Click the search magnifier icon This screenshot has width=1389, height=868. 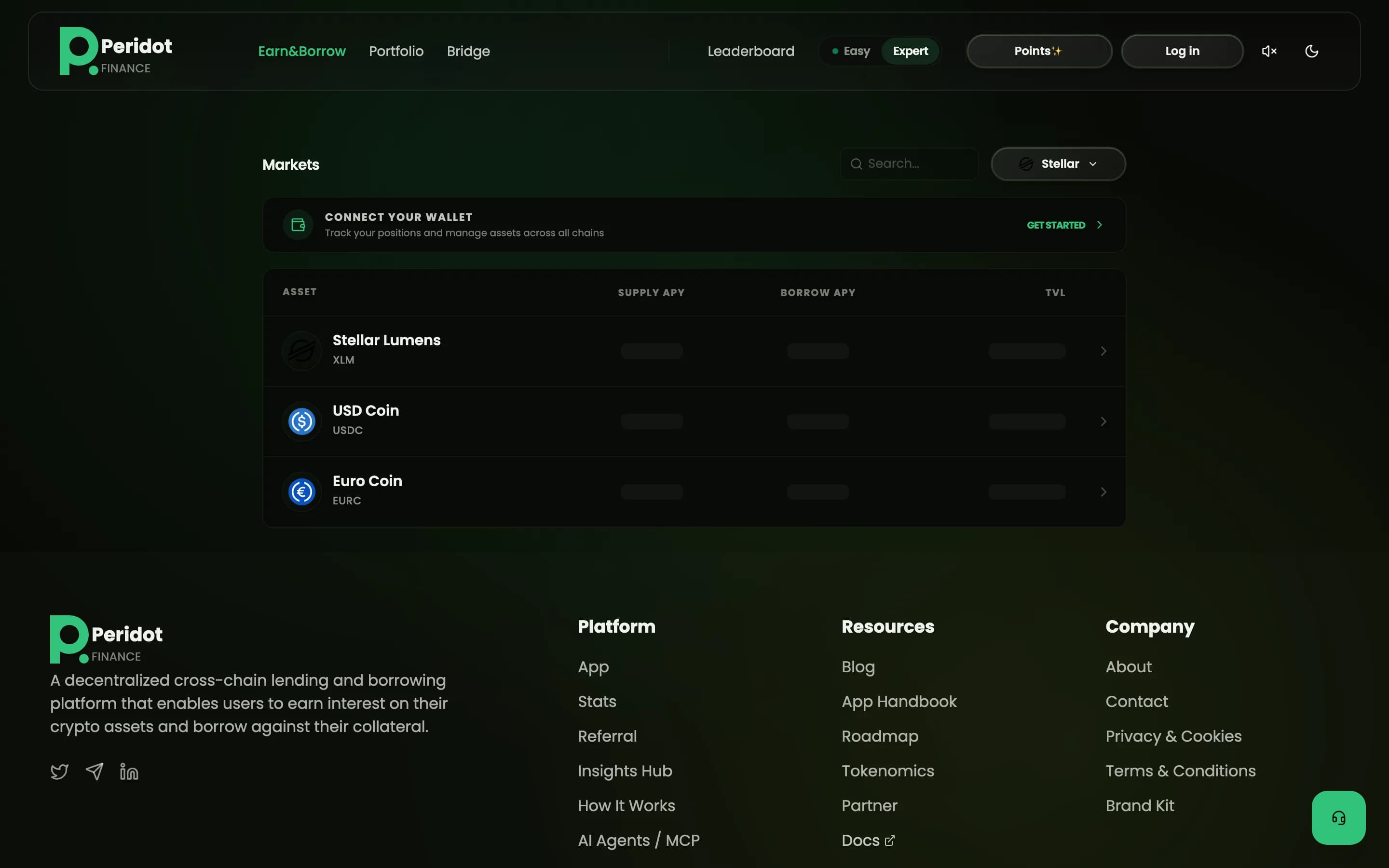click(857, 163)
